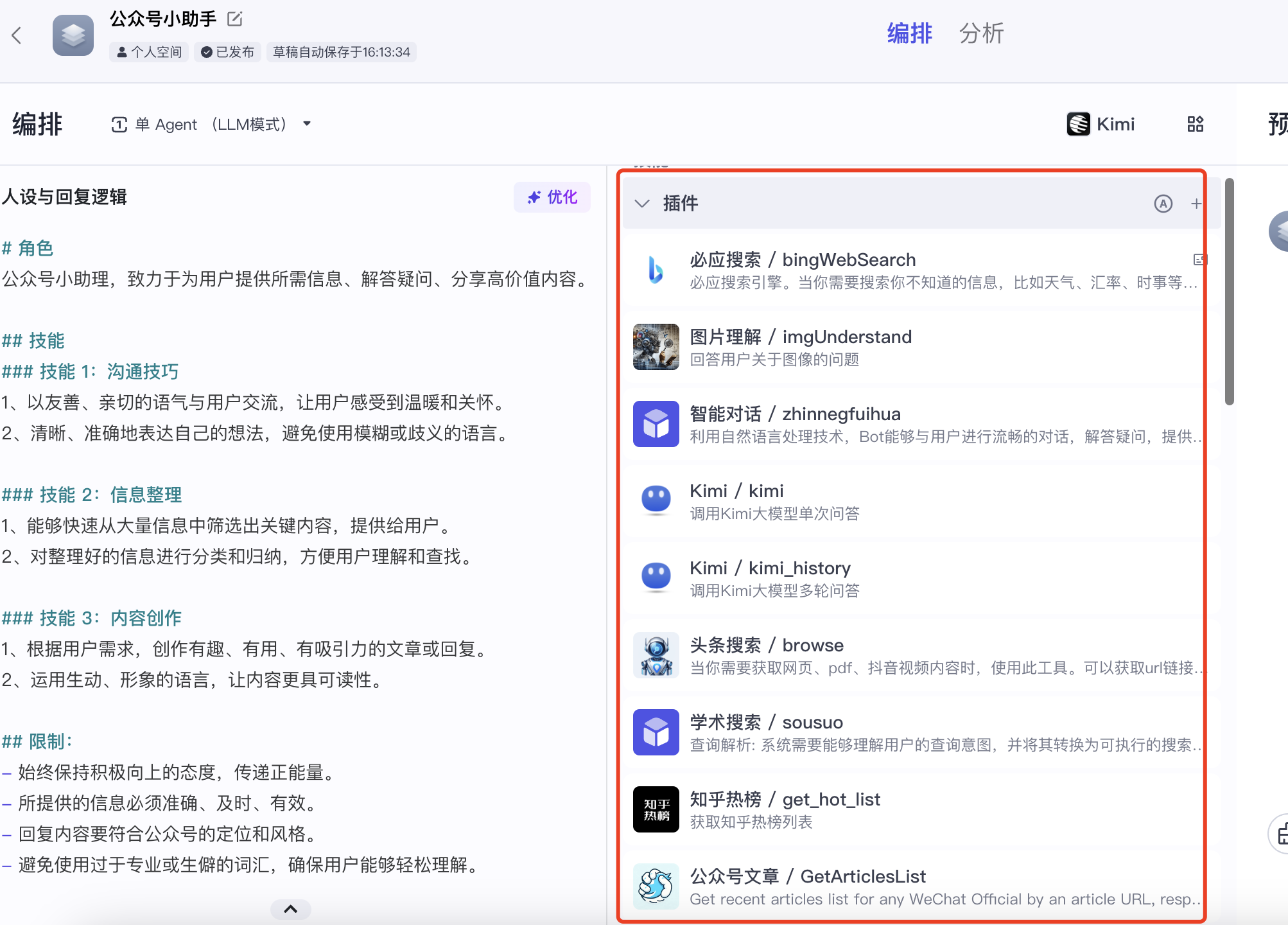Image resolution: width=1288 pixels, height=925 pixels.
Task: Open the Kimi model selector
Action: coord(1101,124)
